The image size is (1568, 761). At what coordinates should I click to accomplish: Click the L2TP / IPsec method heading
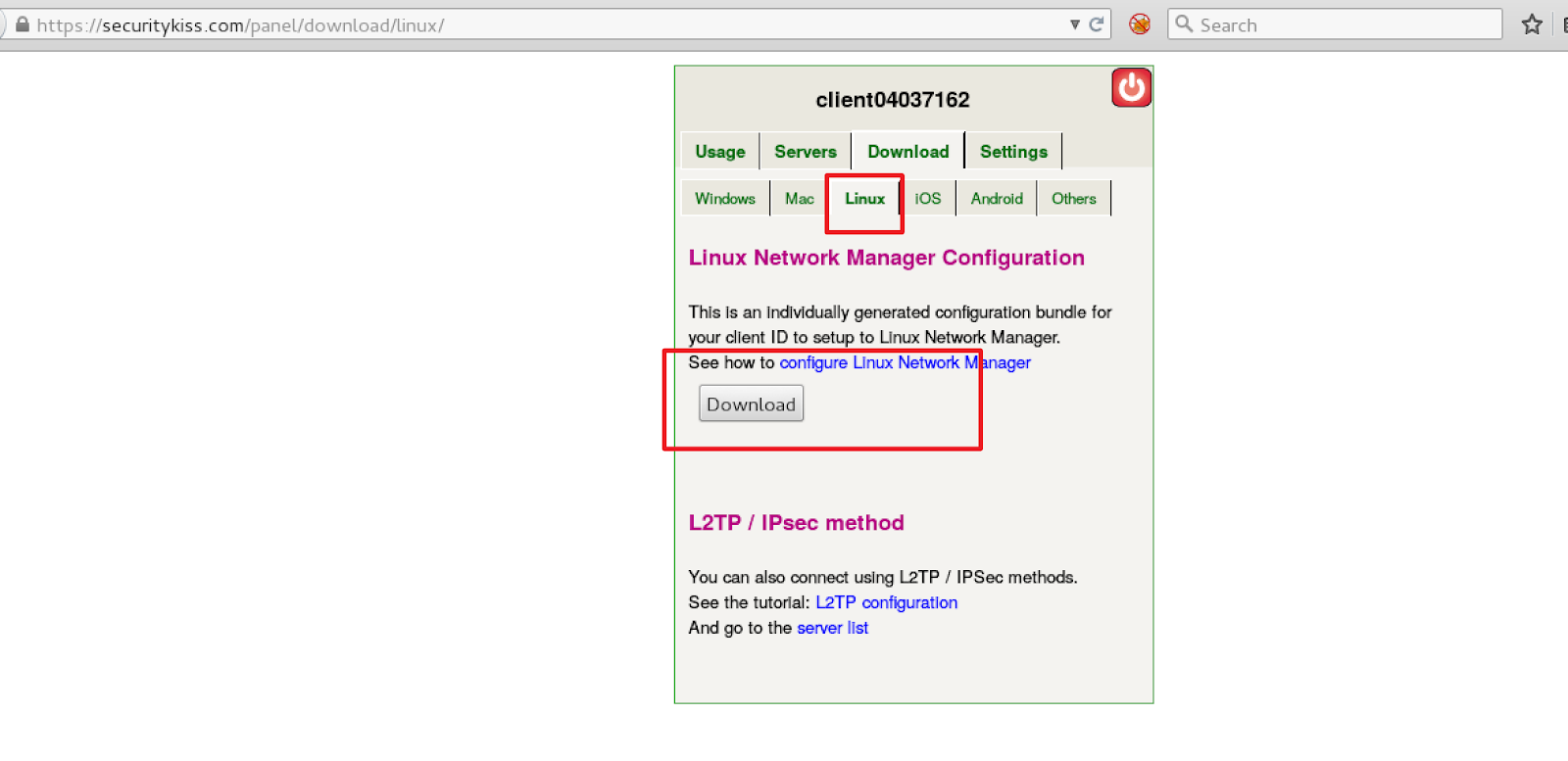pyautogui.click(x=797, y=522)
